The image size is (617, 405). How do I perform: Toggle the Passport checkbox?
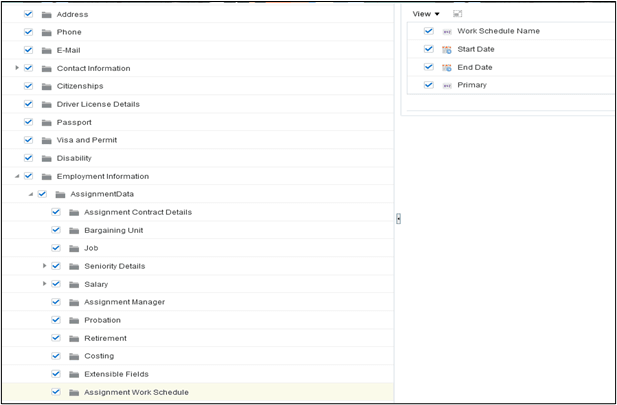[28, 122]
